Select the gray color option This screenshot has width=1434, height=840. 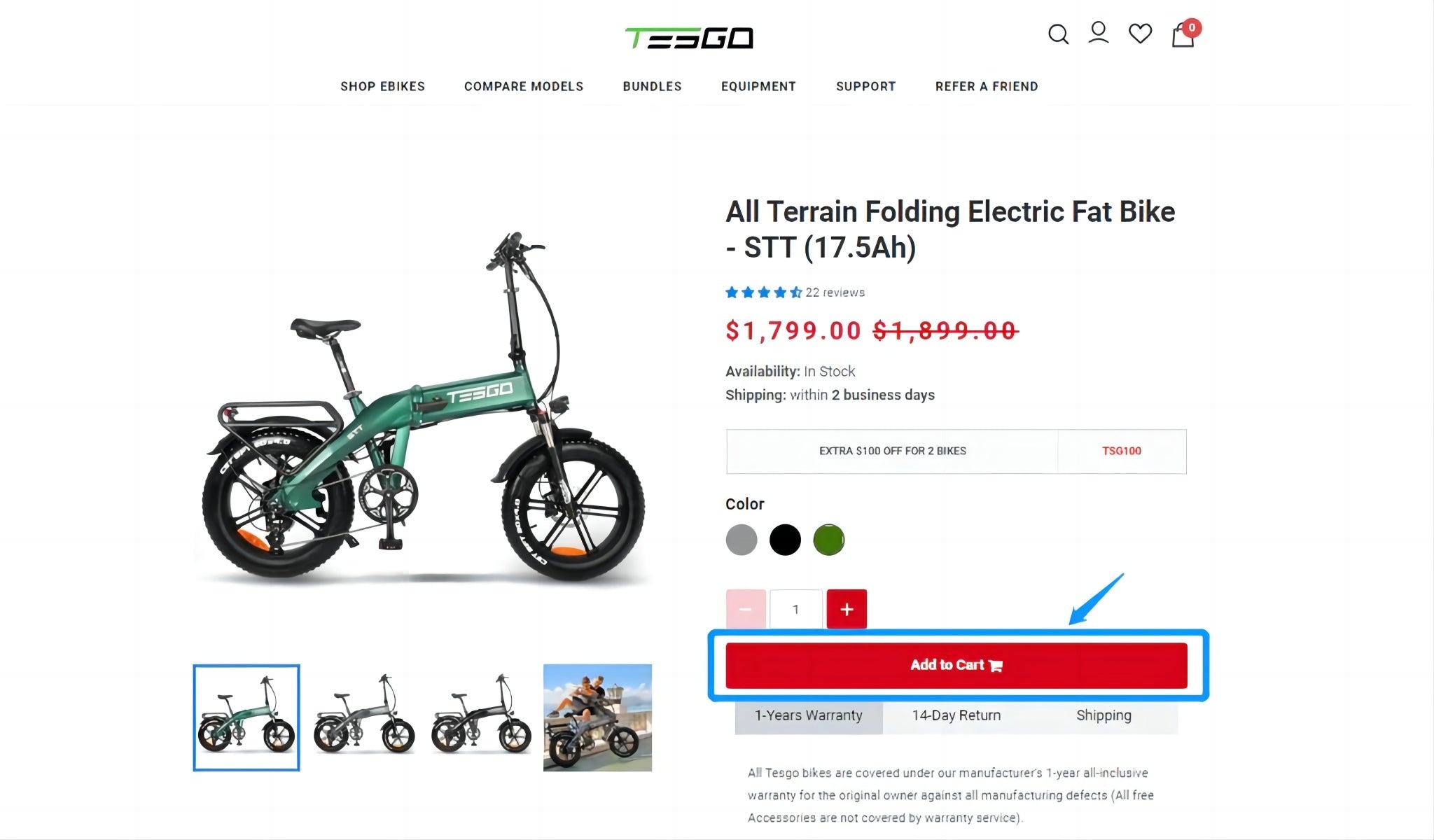point(742,540)
